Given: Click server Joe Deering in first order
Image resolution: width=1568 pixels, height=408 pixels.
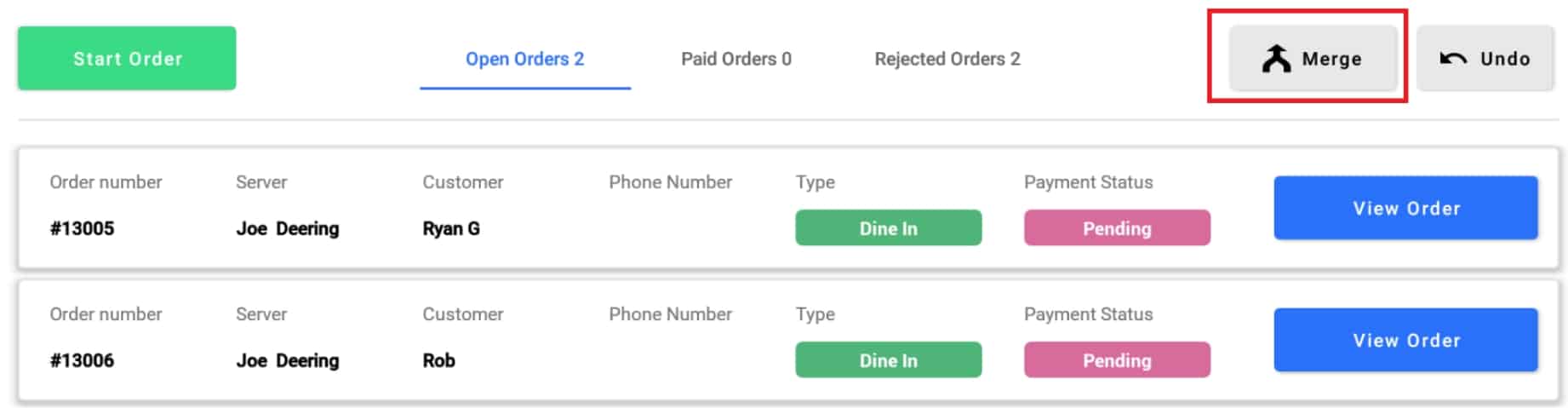Looking at the screenshot, I should click(288, 228).
